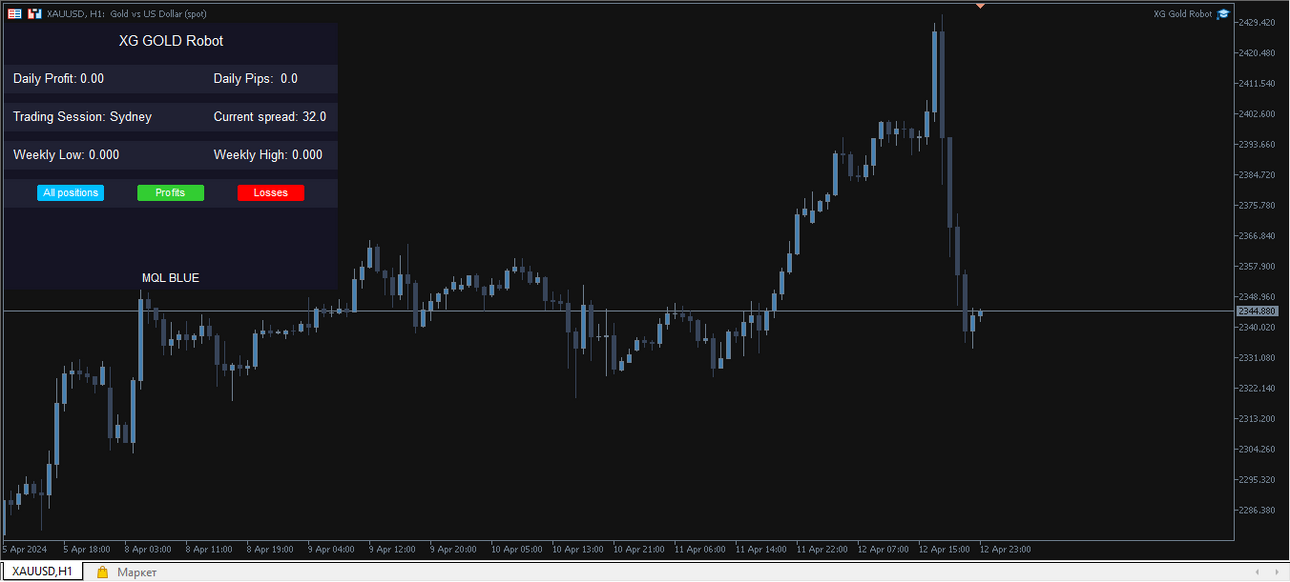Click the 2322.140 price scale label
The height and width of the screenshot is (582, 1290).
1258,388
